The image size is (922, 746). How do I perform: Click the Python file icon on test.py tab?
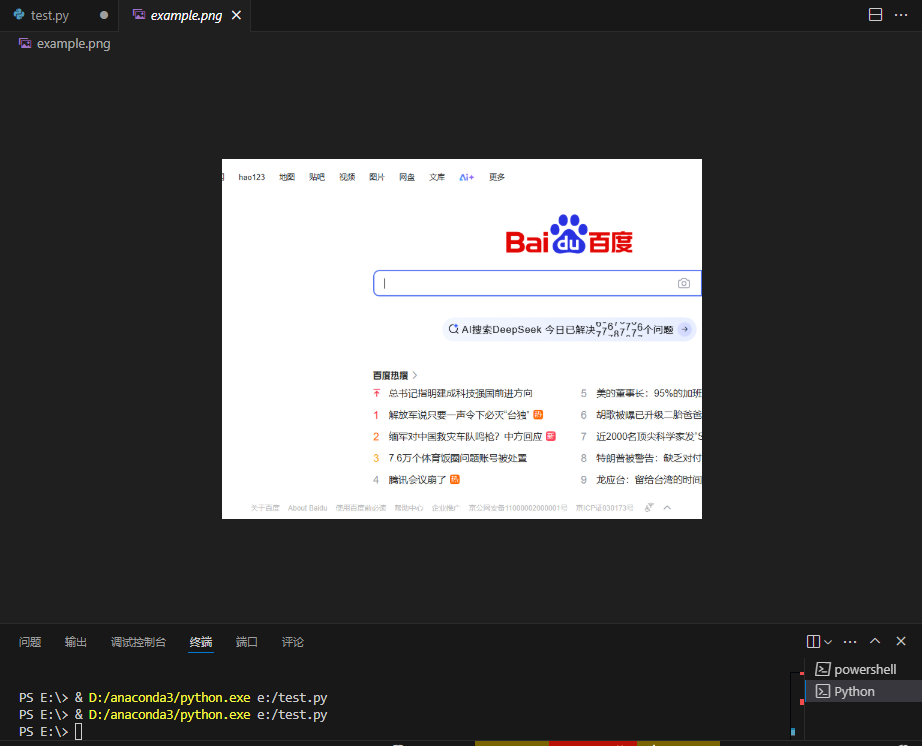(x=19, y=15)
